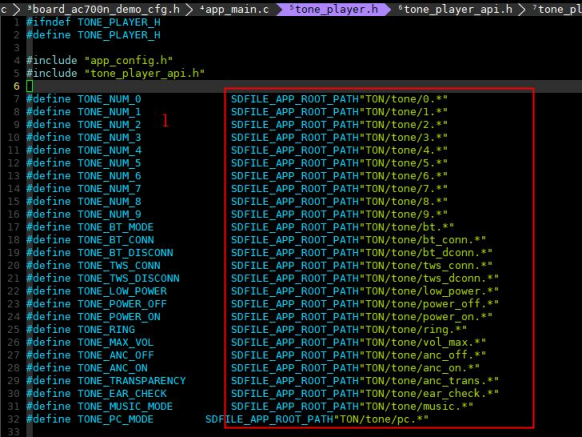
Task: Open the app_main.c buffer tab
Action: click(x=235, y=9)
